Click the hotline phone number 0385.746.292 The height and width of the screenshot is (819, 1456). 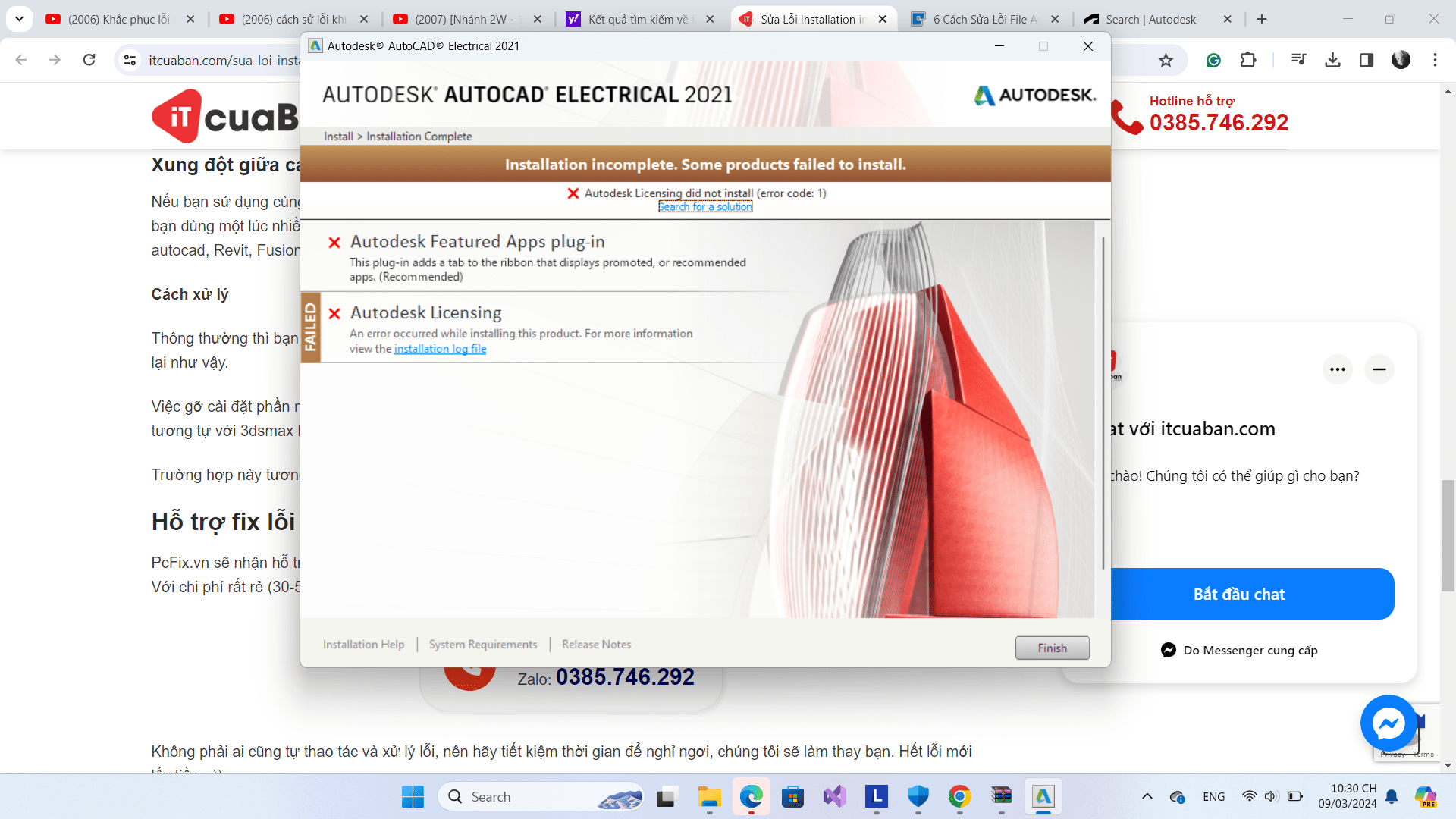coord(1219,123)
